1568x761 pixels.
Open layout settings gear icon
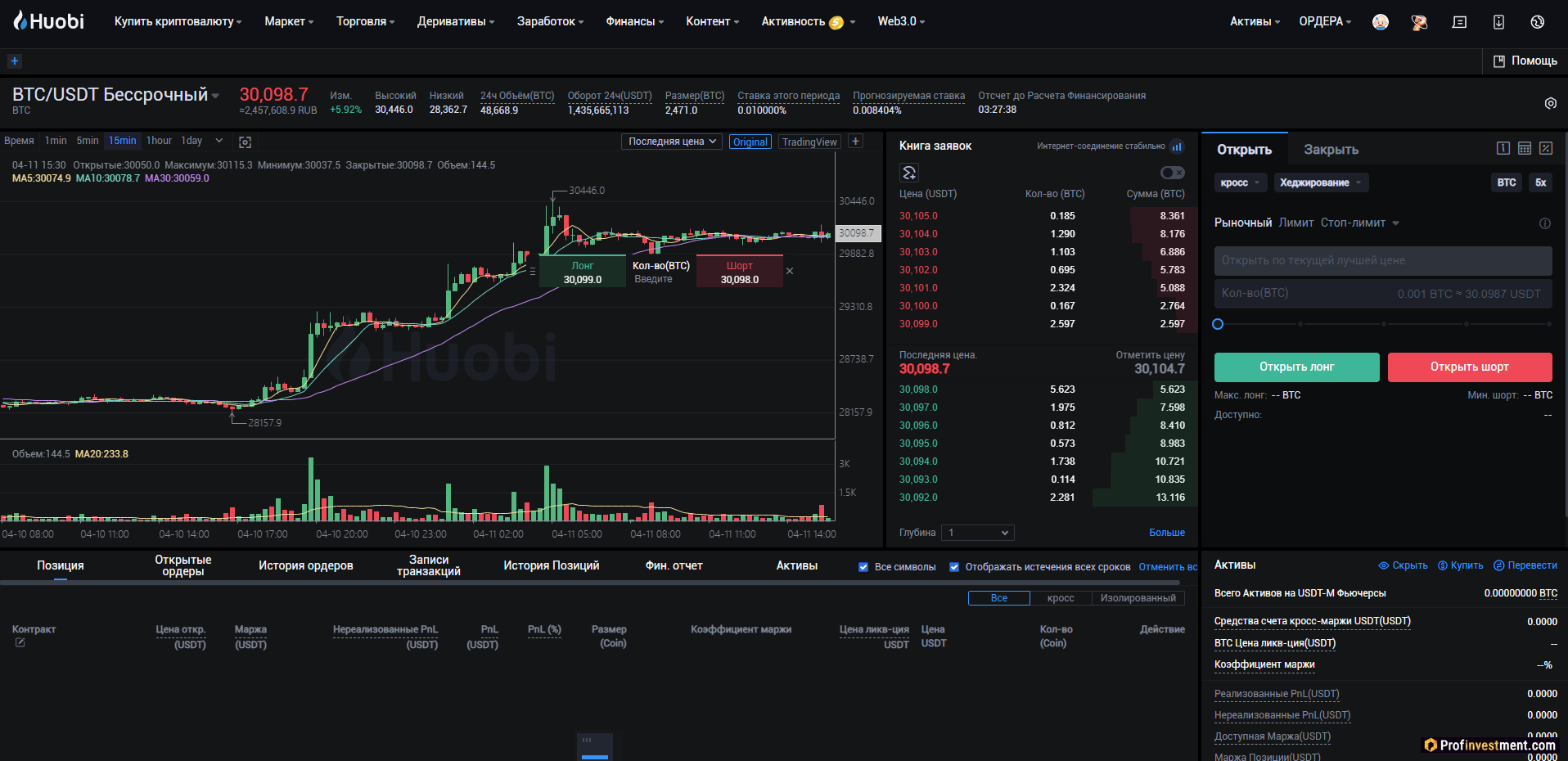[1550, 103]
